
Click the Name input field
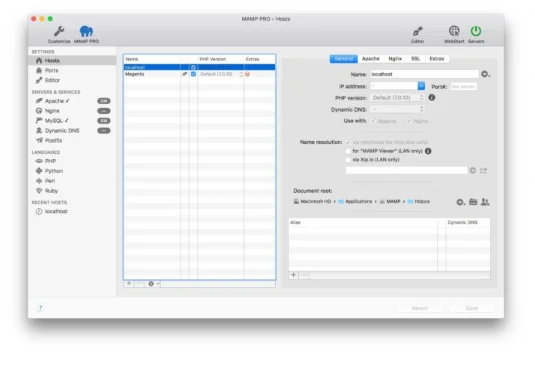pos(425,74)
